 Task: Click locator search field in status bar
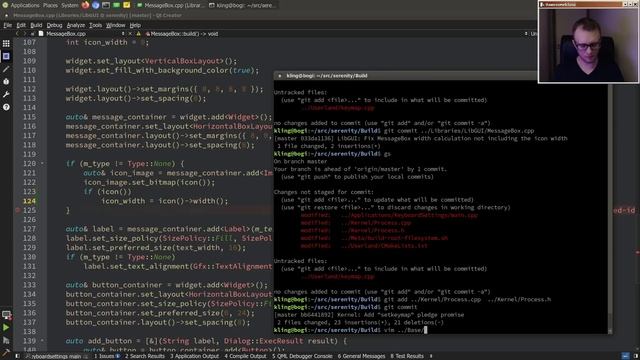coord(56,356)
